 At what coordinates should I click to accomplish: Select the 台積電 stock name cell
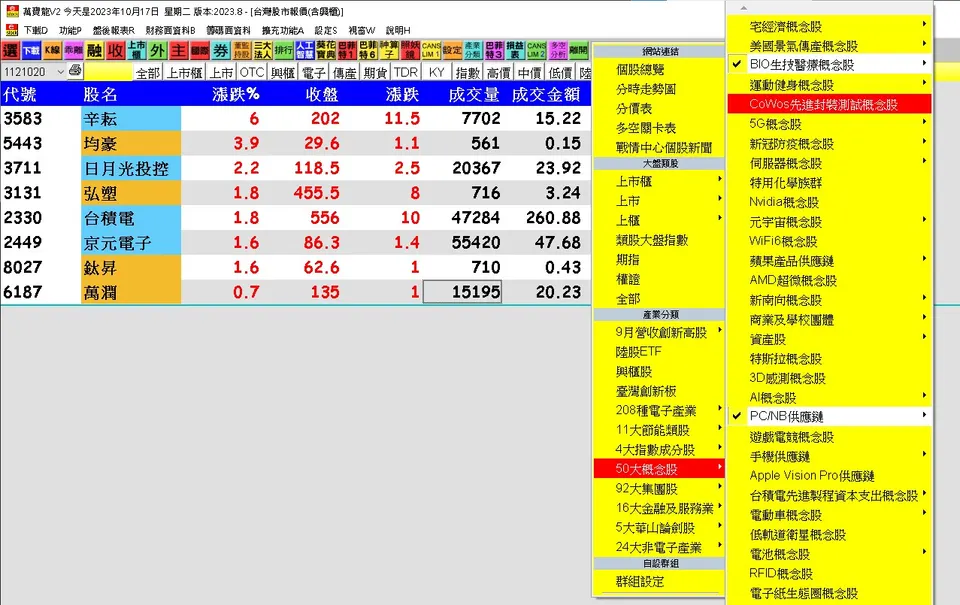point(131,218)
